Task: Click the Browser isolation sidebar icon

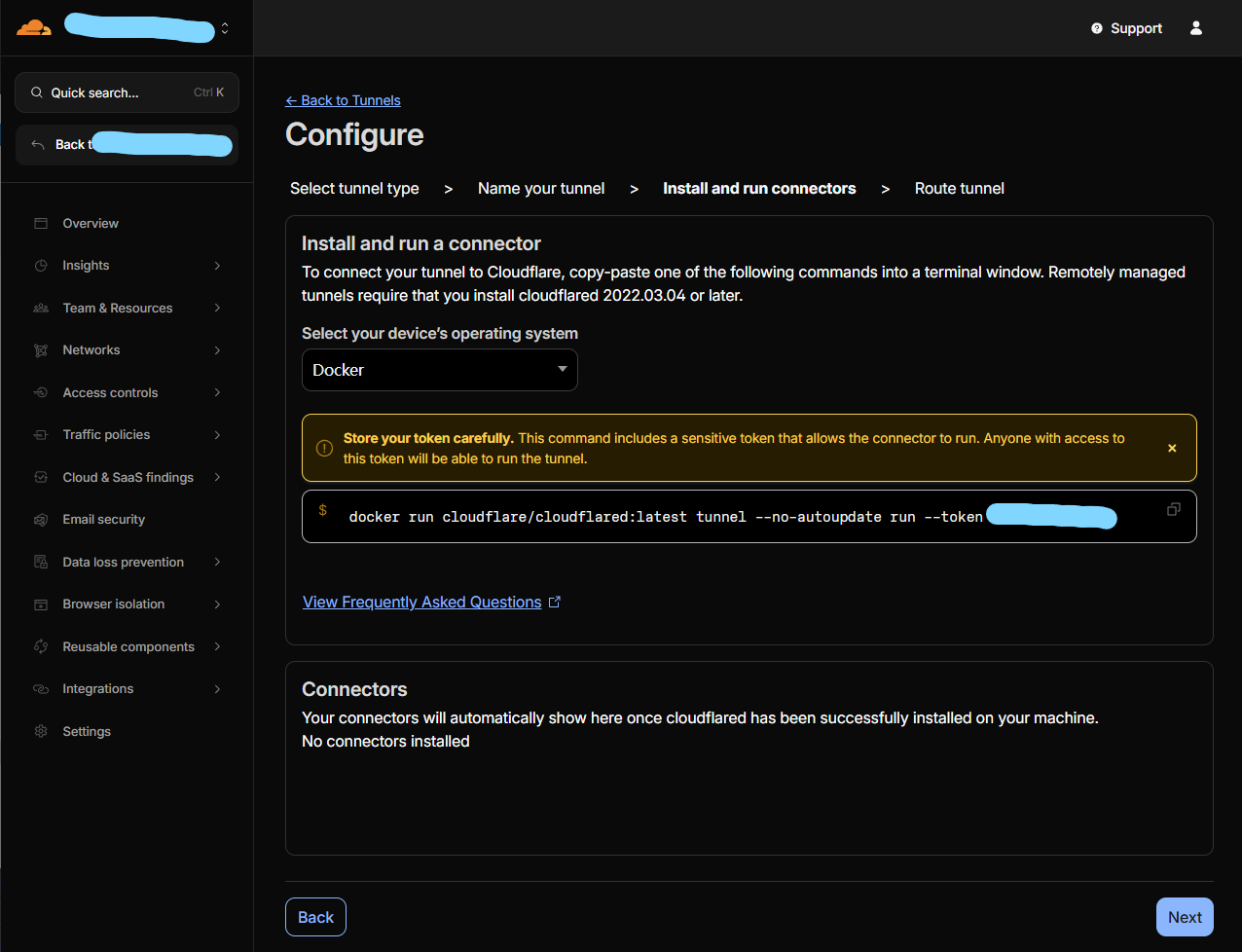Action: [x=41, y=604]
